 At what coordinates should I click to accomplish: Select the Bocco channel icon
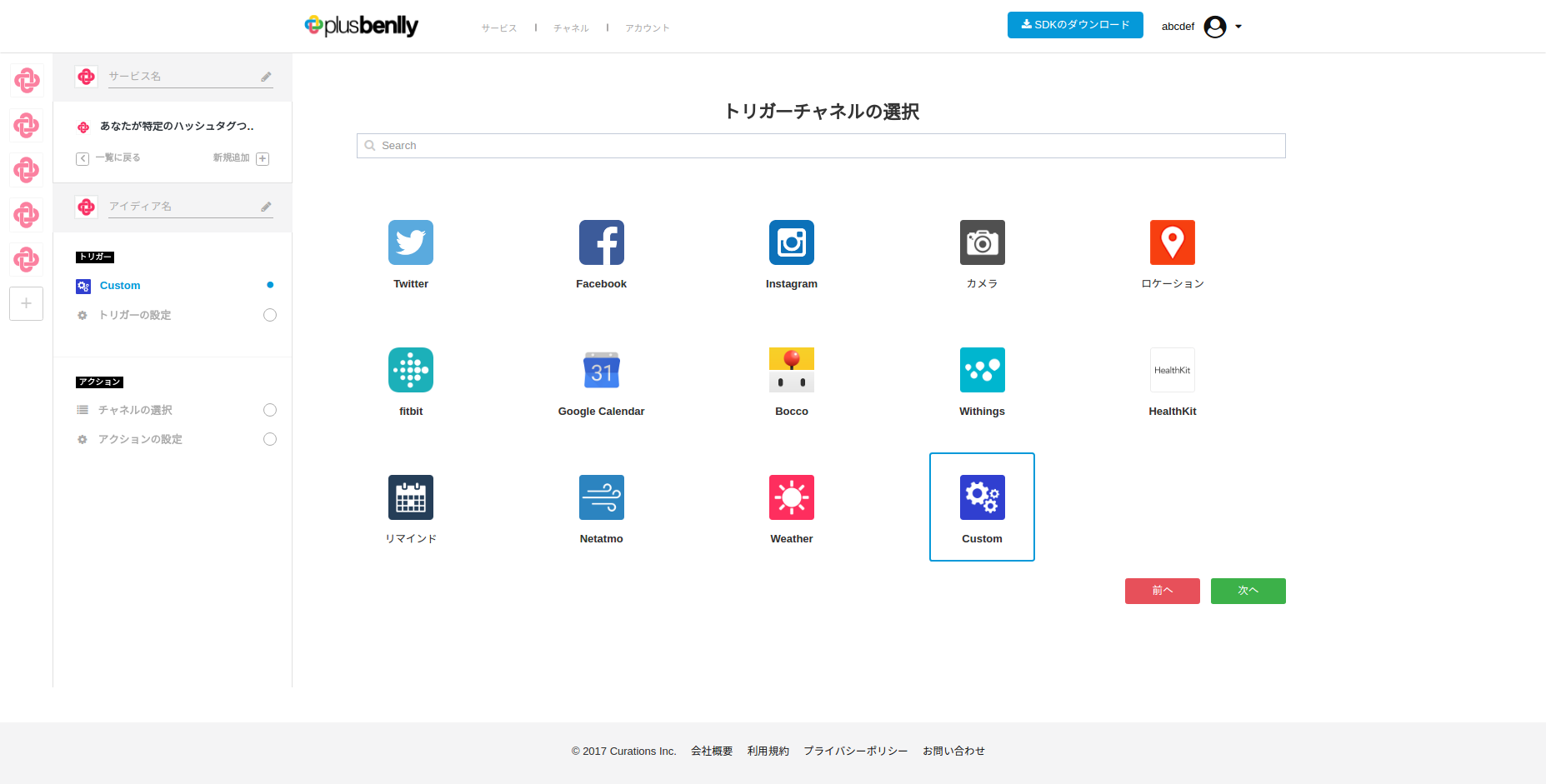[792, 370]
